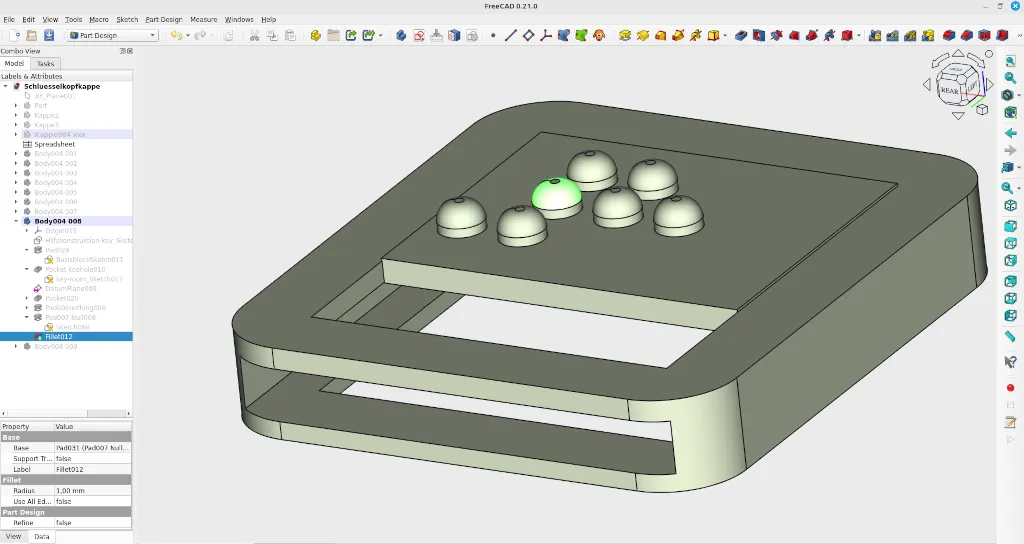Screen dimensions: 1024x544
Task: Click the Linear pattern icon
Action: 893,35
